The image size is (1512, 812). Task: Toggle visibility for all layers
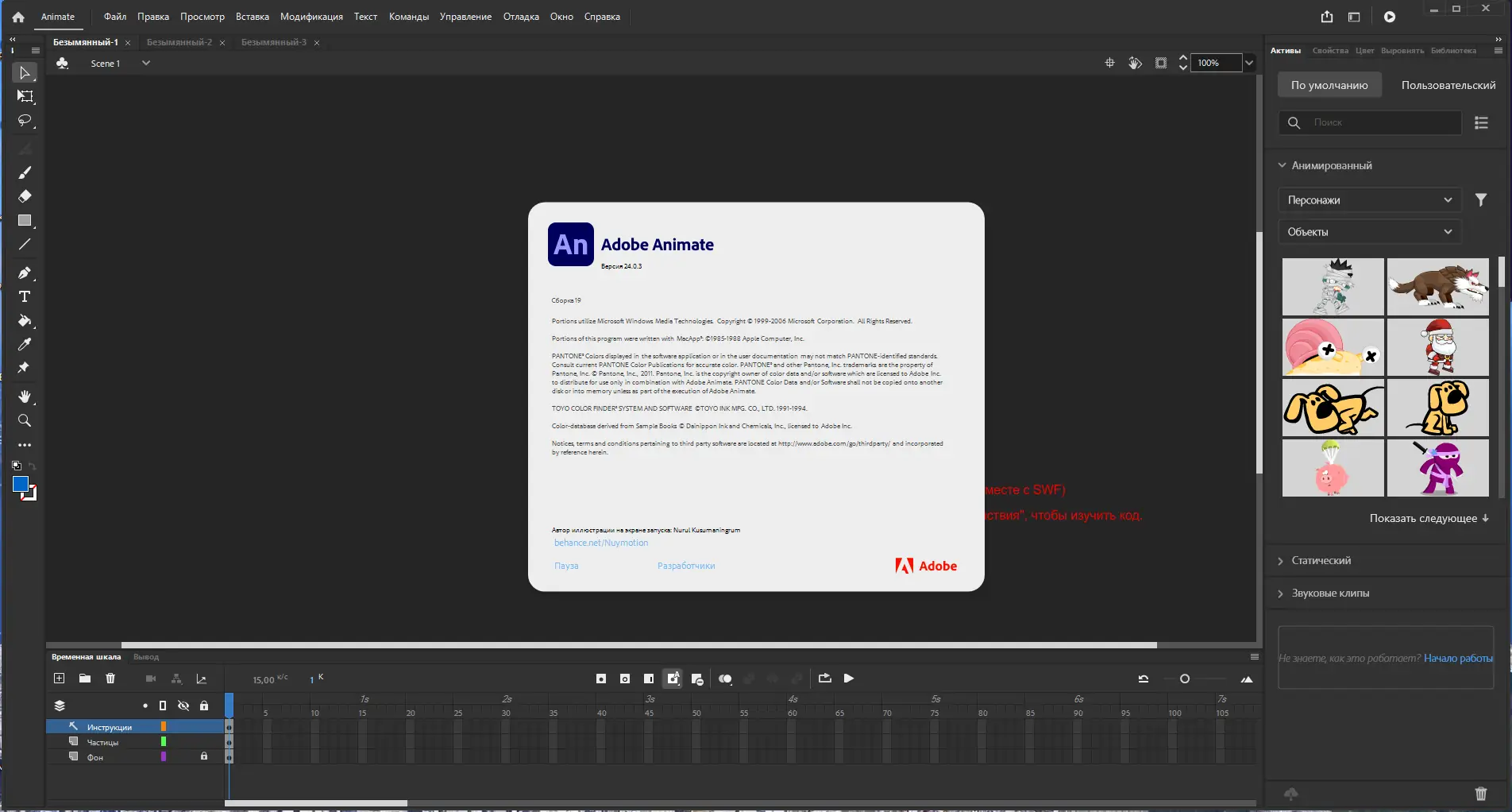pyautogui.click(x=183, y=706)
